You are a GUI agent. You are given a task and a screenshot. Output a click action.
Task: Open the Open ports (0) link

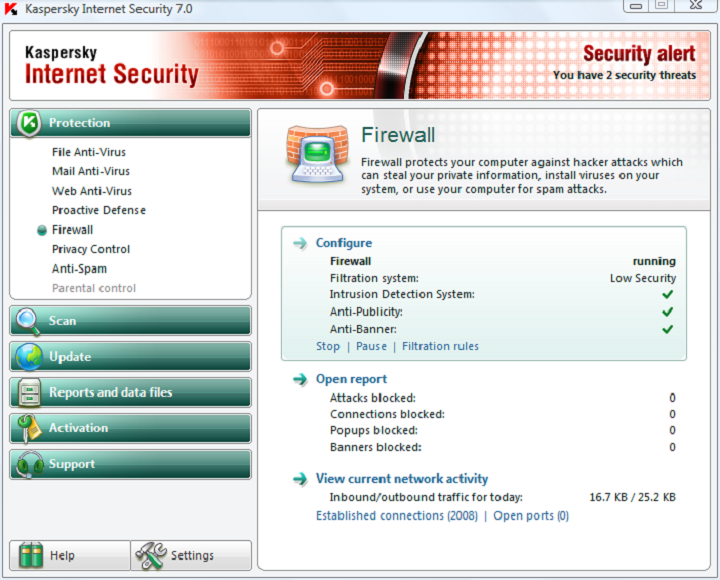[531, 516]
